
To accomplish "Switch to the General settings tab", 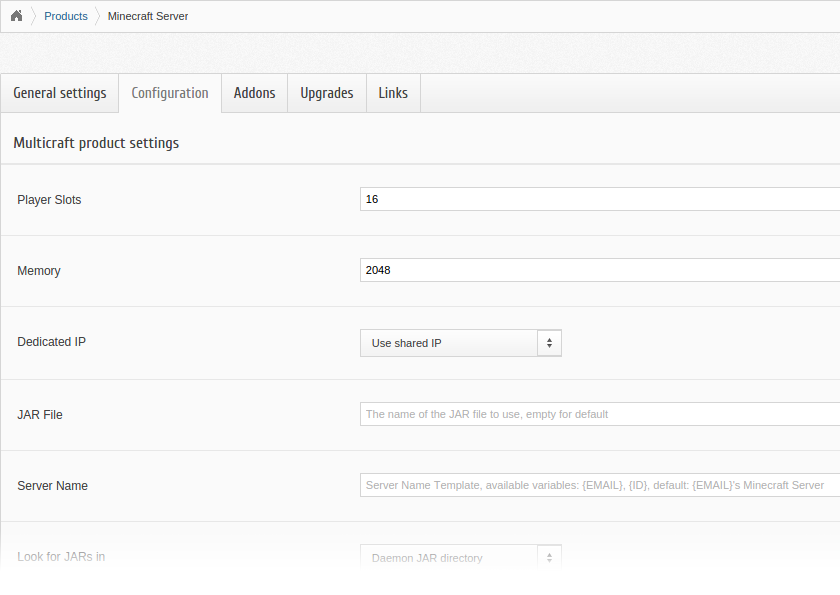I will tap(59, 93).
